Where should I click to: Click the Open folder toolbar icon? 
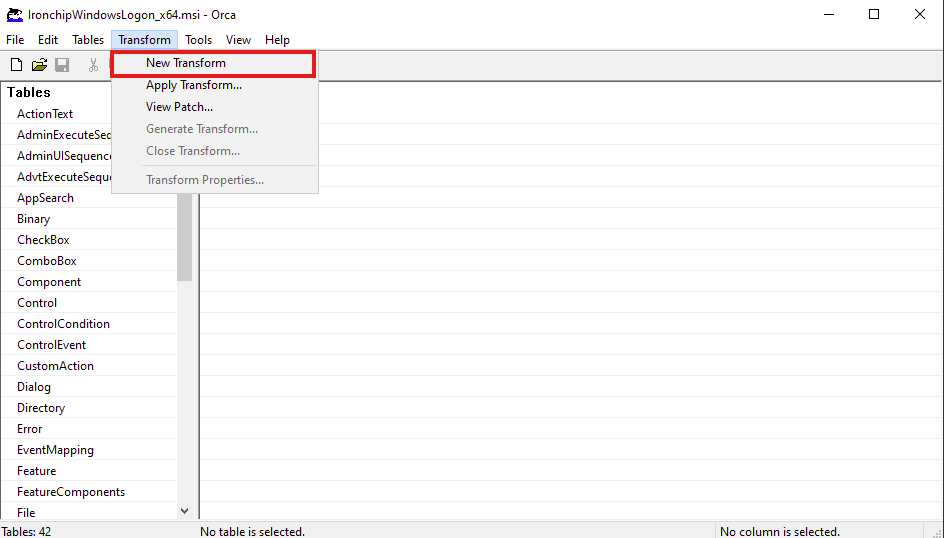(x=39, y=65)
